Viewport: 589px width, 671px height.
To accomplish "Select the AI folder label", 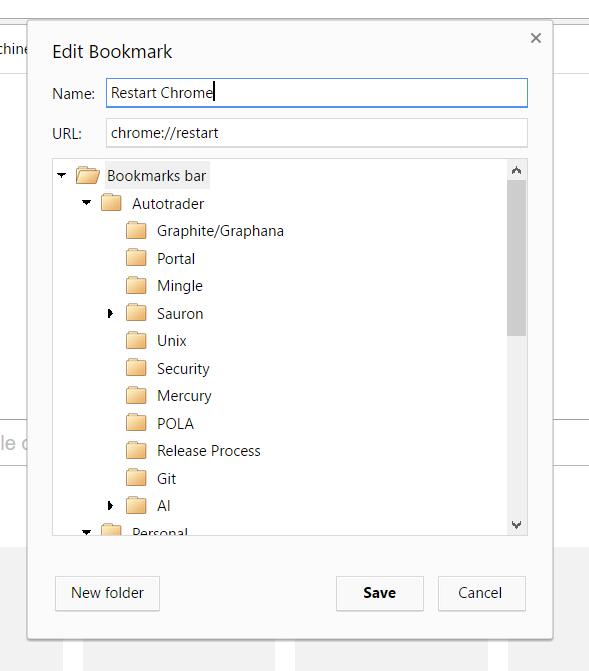I will coord(164,506).
